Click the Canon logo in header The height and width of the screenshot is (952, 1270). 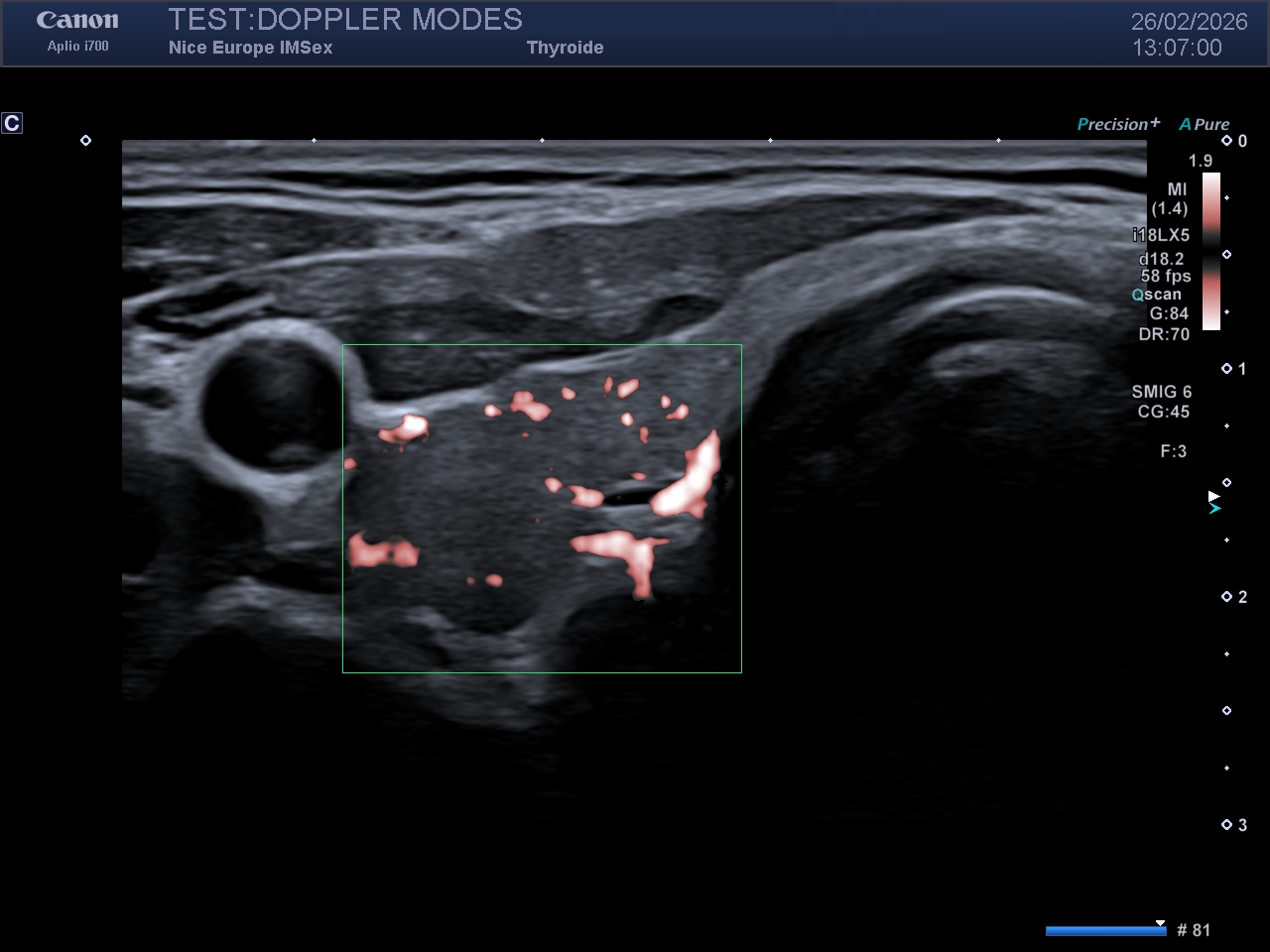(77, 21)
